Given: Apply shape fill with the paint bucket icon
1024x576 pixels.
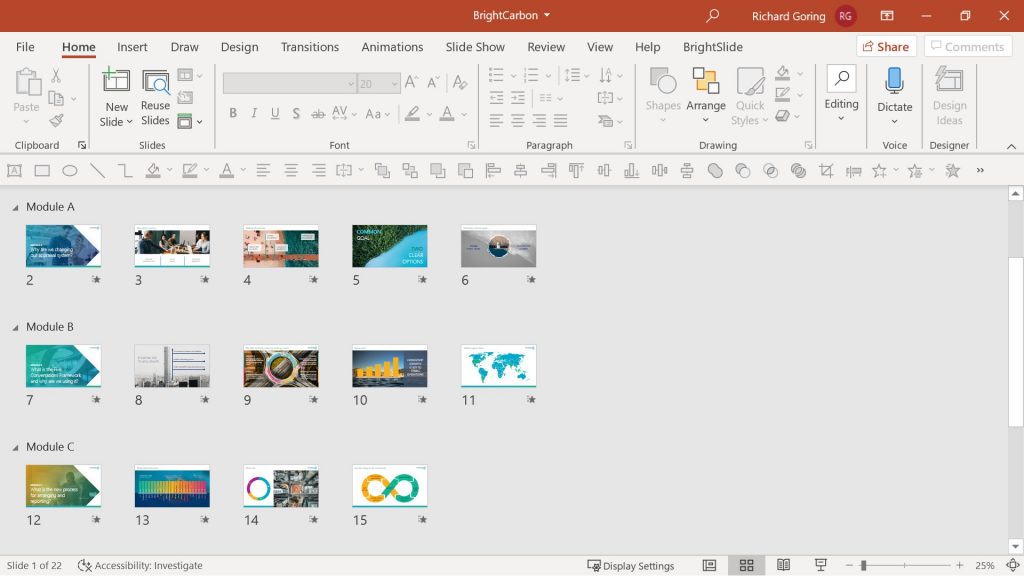Looking at the screenshot, I should pyautogui.click(x=153, y=170).
